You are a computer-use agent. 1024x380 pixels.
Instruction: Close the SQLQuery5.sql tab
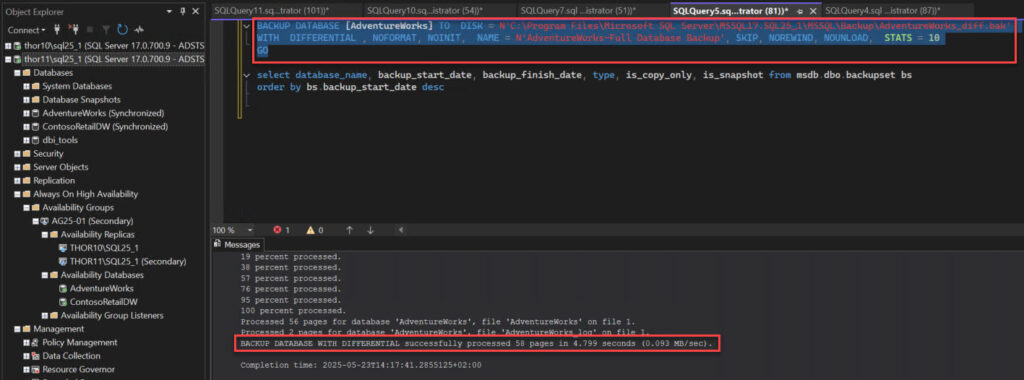point(813,11)
